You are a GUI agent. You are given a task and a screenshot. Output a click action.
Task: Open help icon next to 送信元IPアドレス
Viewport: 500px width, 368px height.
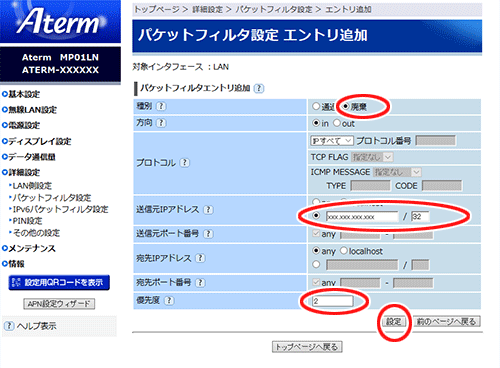(x=208, y=210)
